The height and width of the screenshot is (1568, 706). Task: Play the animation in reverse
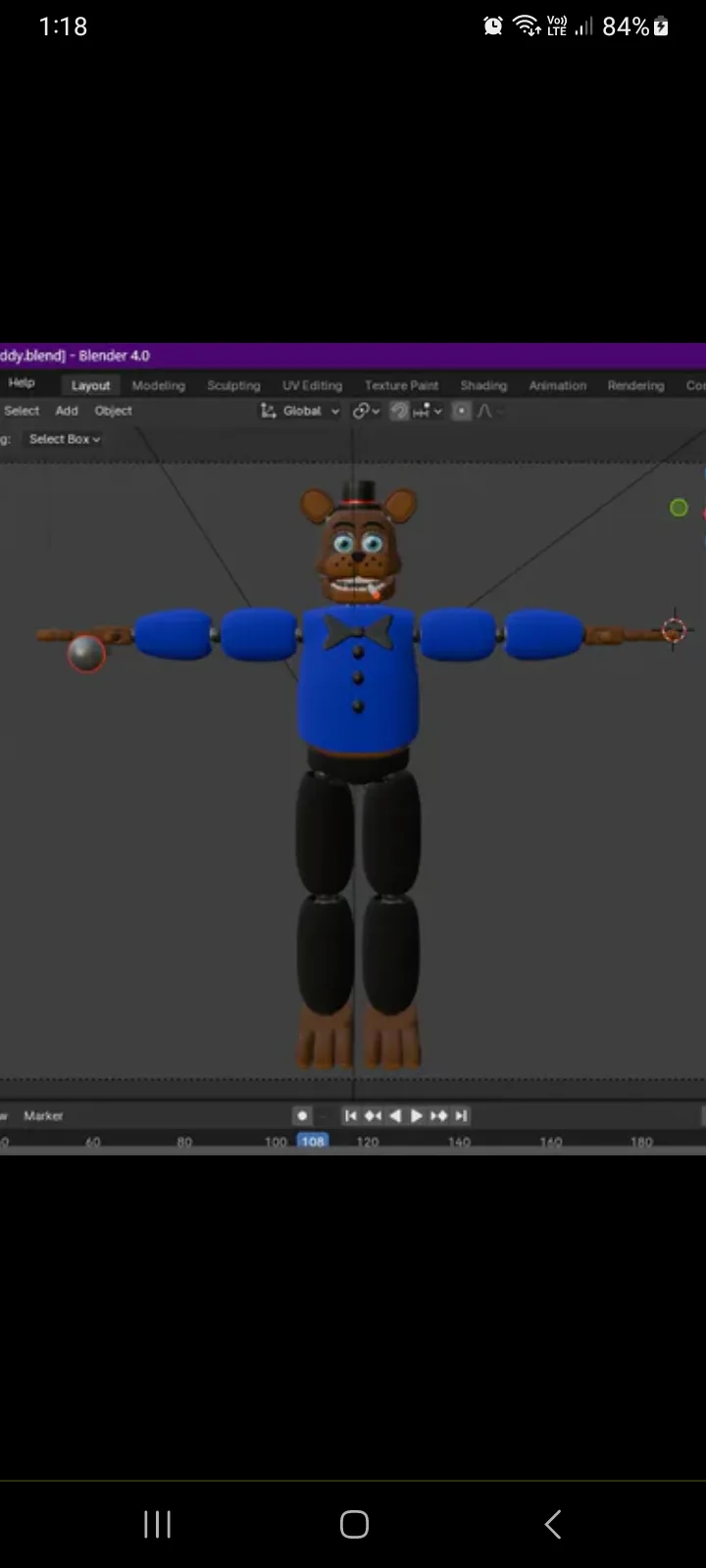(395, 1115)
